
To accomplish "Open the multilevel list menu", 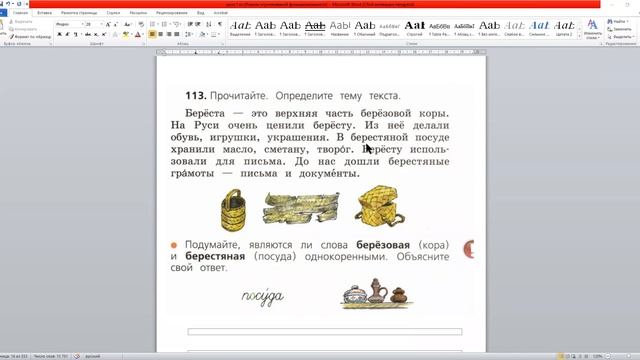I will [x=177, y=24].
